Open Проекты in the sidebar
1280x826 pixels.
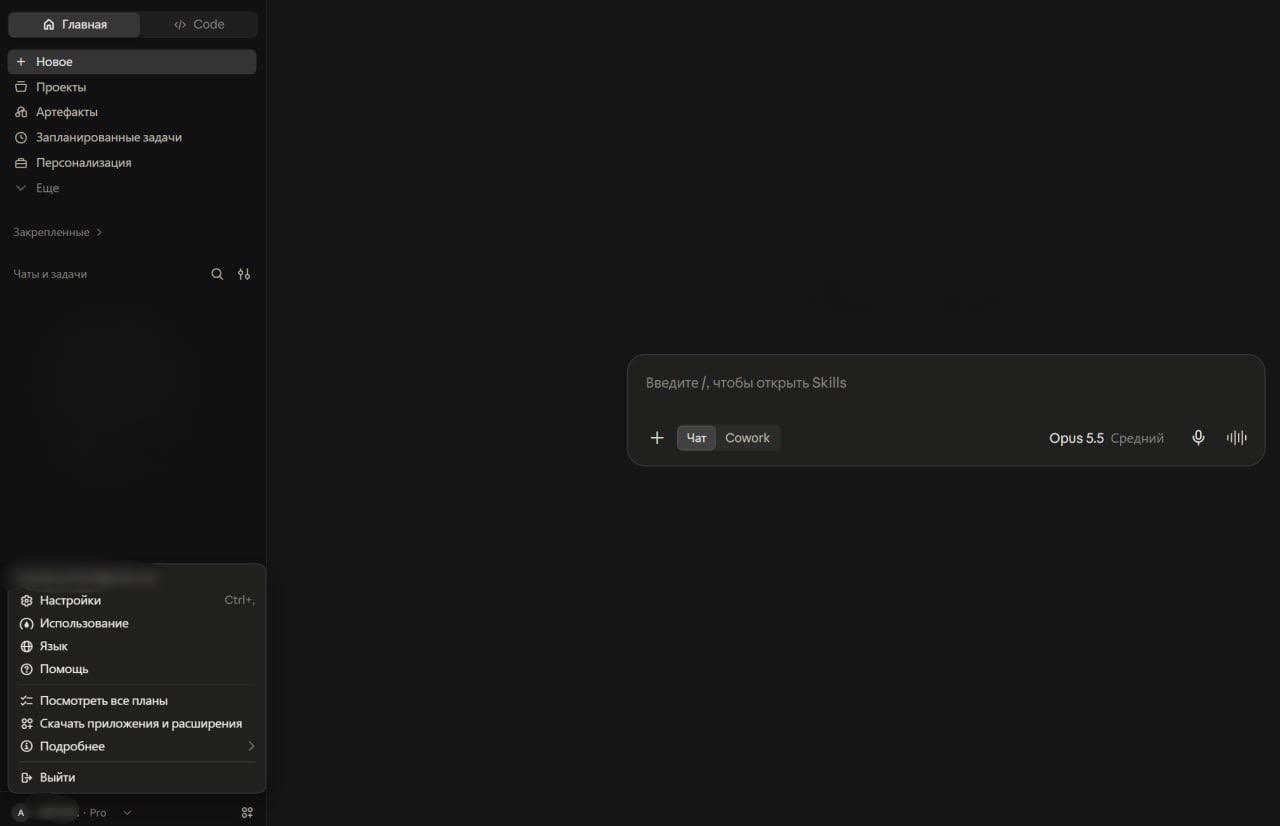[x=132, y=87]
